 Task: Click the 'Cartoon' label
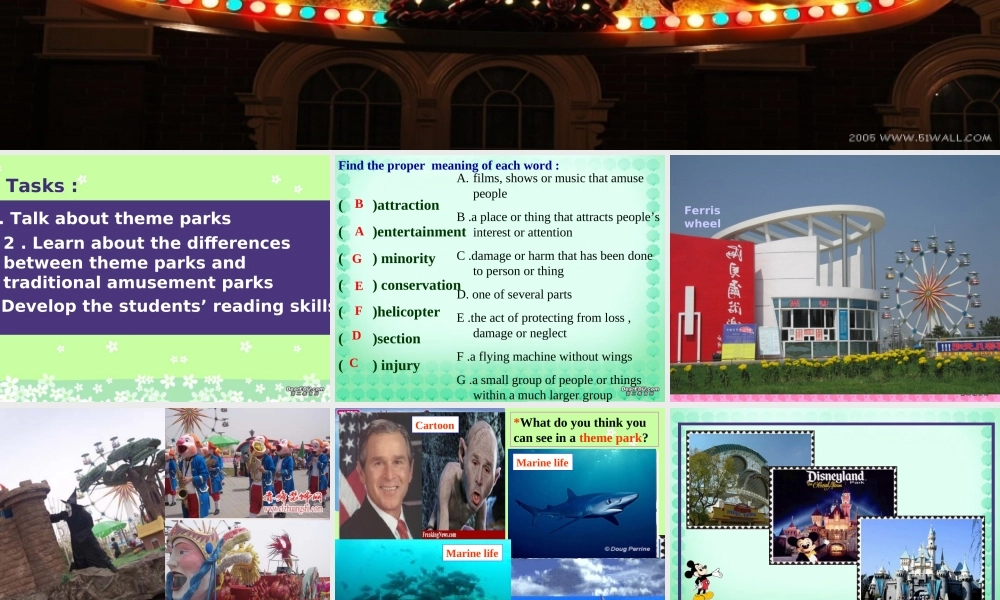(434, 425)
